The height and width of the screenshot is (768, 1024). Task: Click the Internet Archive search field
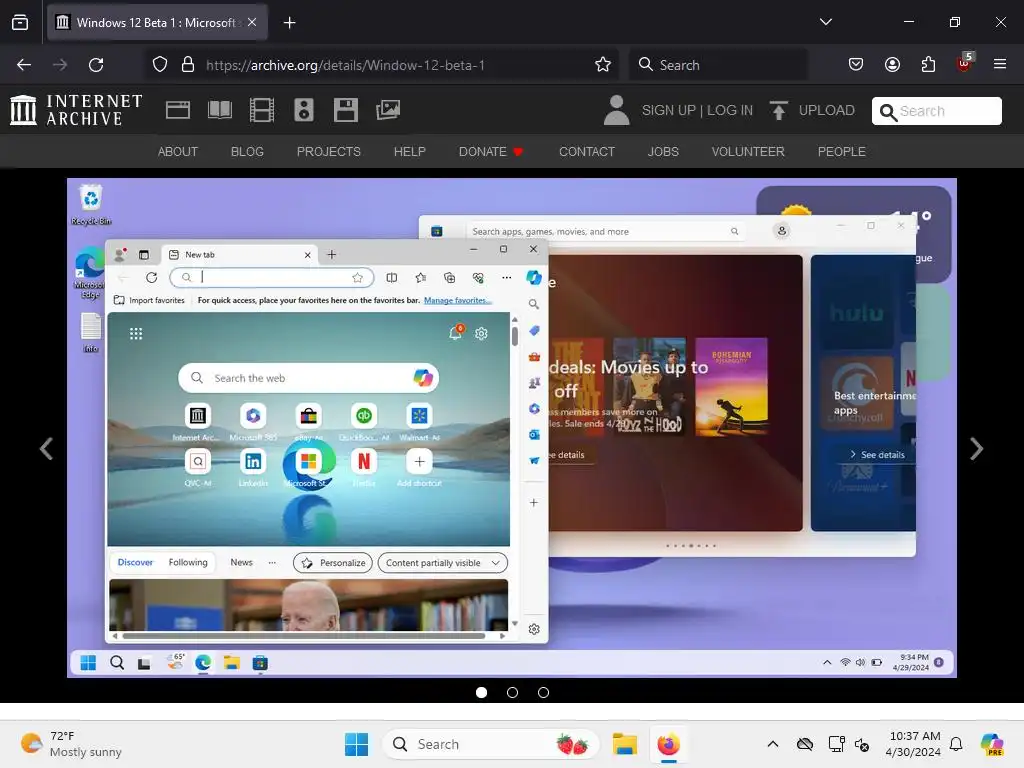[x=937, y=111]
